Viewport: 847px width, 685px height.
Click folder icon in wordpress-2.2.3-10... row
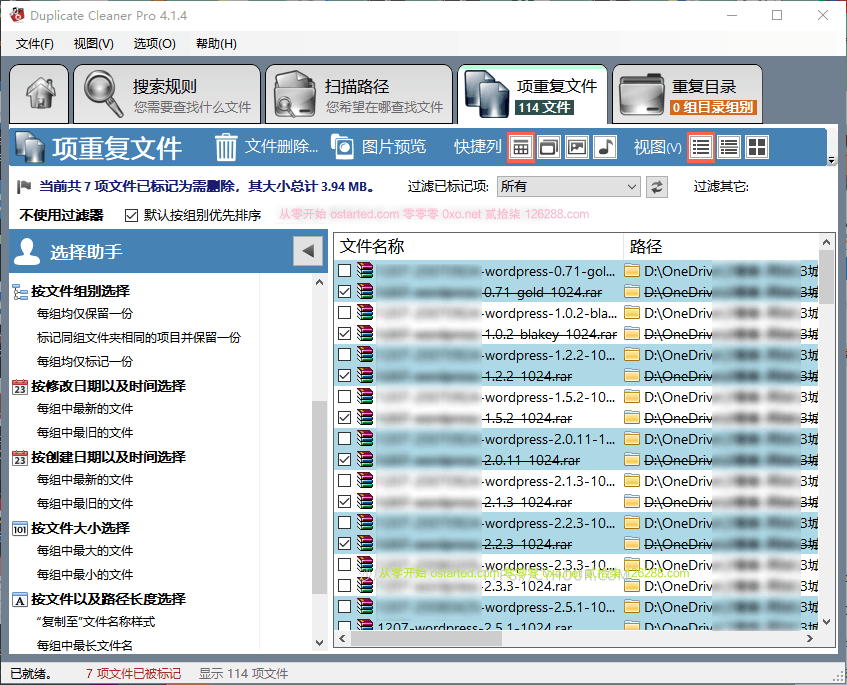(631, 522)
